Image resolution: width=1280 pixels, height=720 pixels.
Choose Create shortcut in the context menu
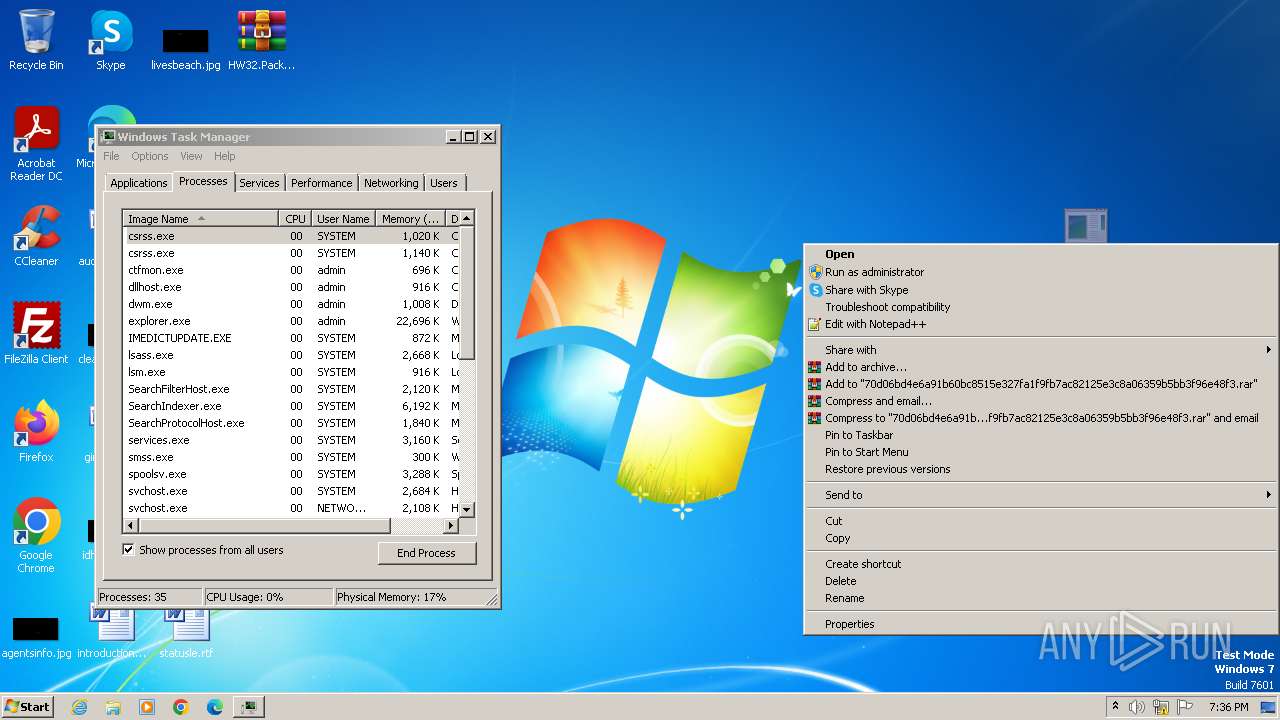(x=1041, y=564)
